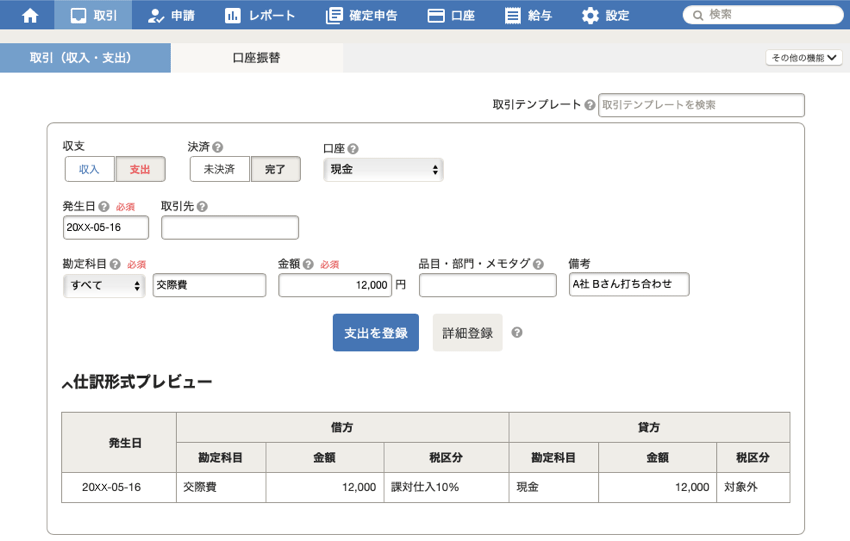Click help icon next to 決済

pyautogui.click(x=217, y=147)
